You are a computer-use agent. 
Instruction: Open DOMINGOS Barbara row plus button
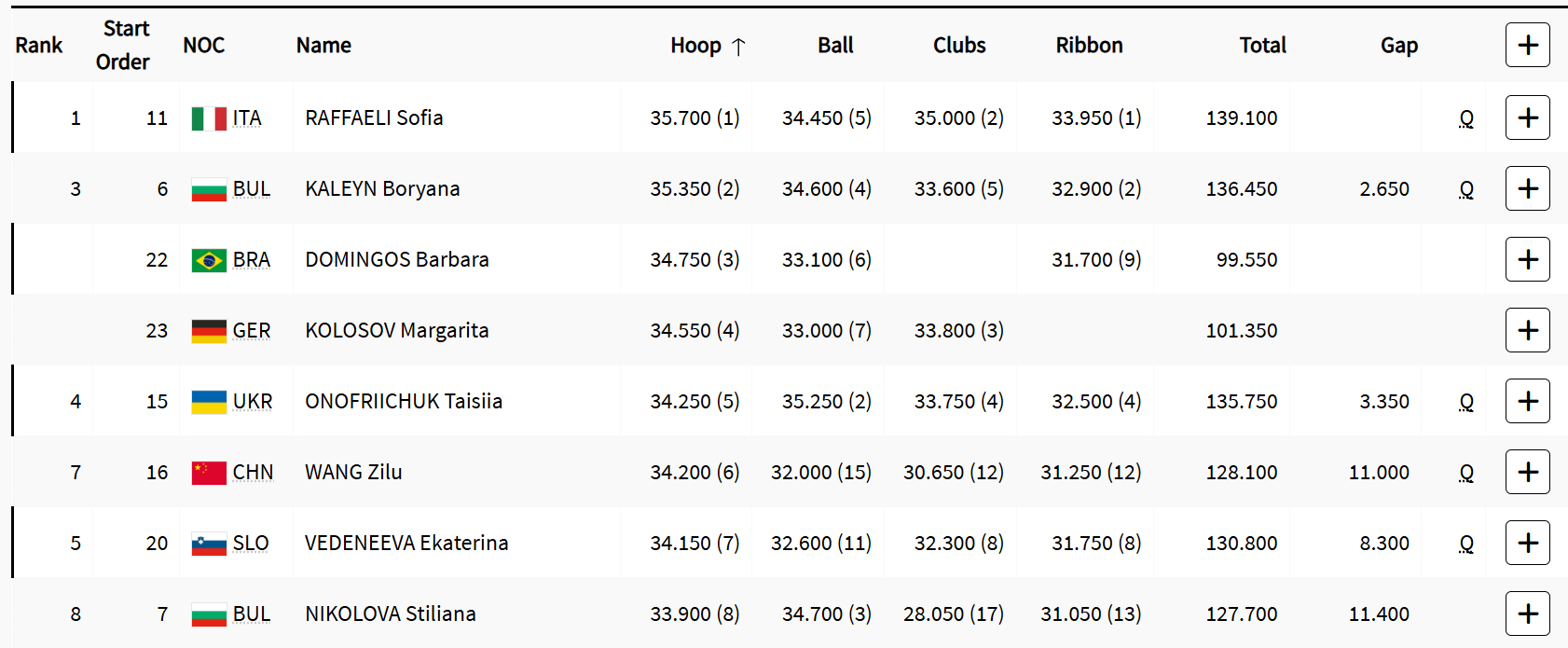tap(1527, 259)
